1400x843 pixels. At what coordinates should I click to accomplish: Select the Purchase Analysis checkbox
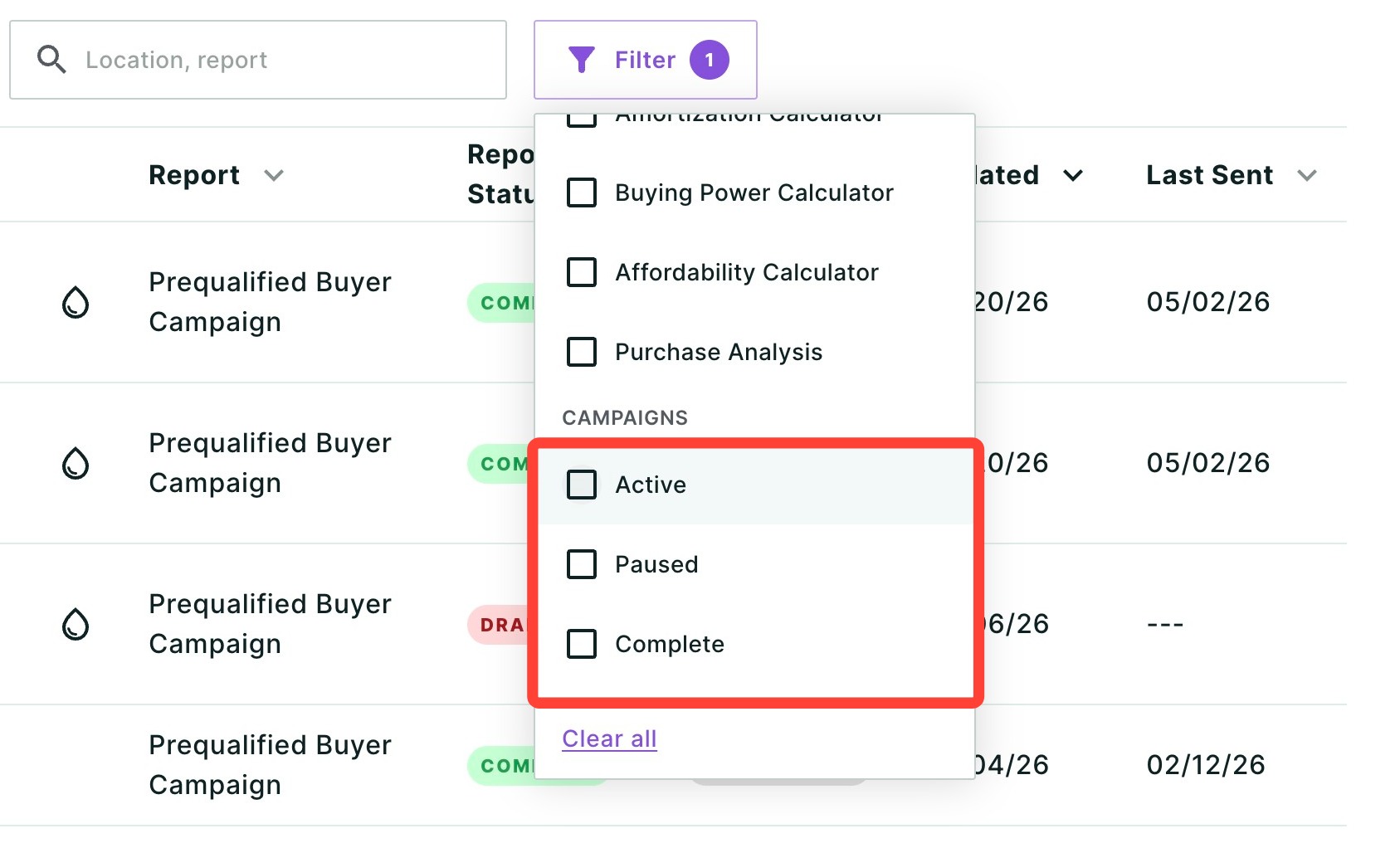point(581,352)
